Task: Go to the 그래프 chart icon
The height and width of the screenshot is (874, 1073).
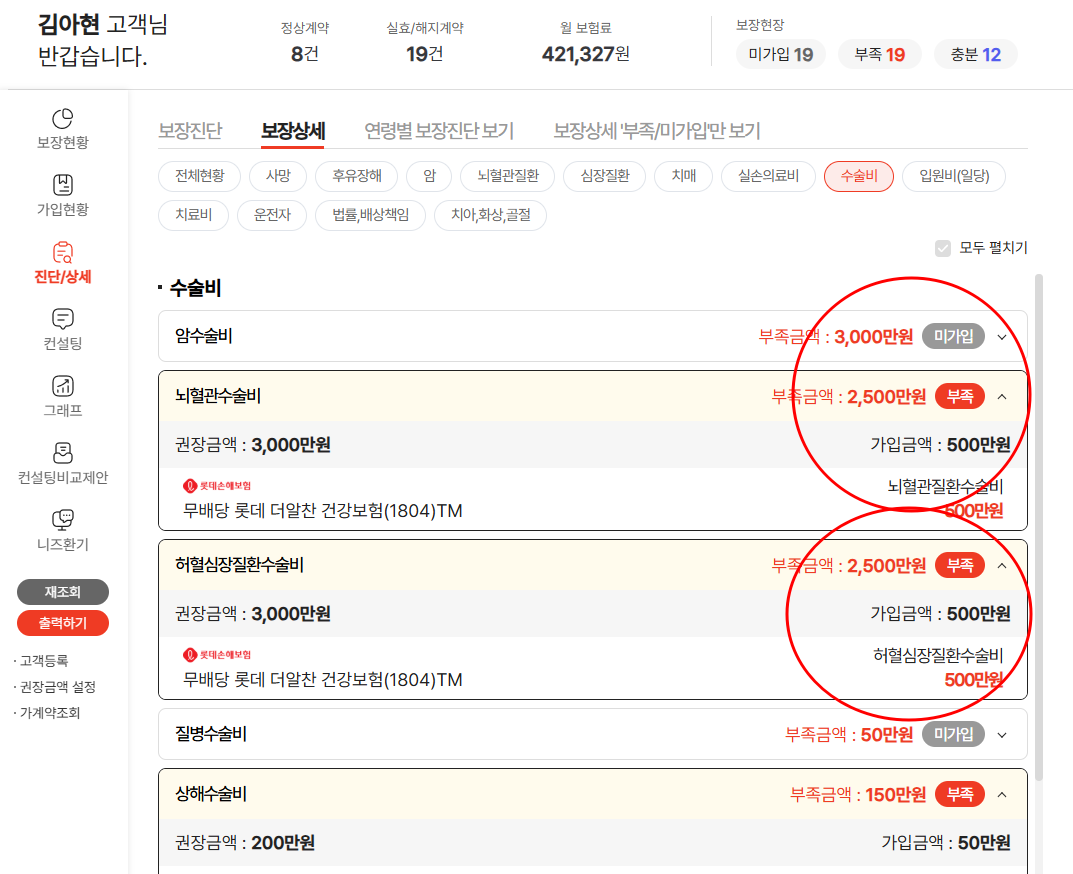Action: click(x=62, y=387)
